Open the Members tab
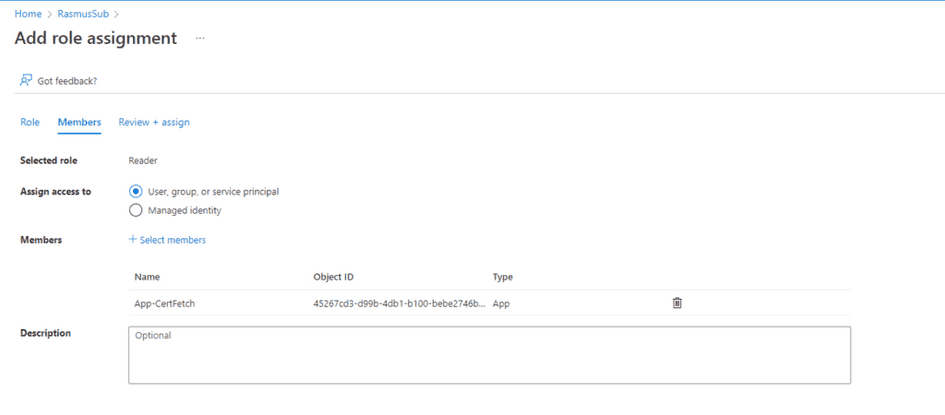 pyautogui.click(x=79, y=122)
